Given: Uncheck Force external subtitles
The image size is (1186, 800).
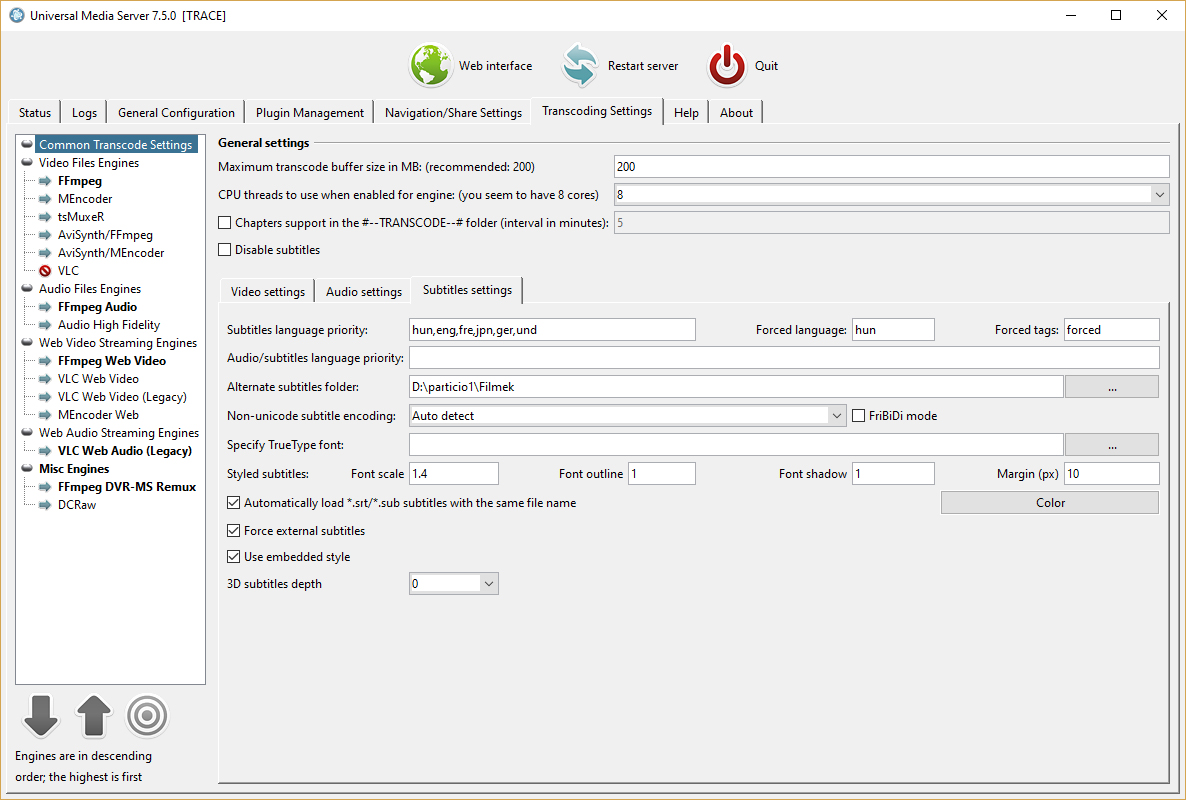Looking at the screenshot, I should point(234,531).
